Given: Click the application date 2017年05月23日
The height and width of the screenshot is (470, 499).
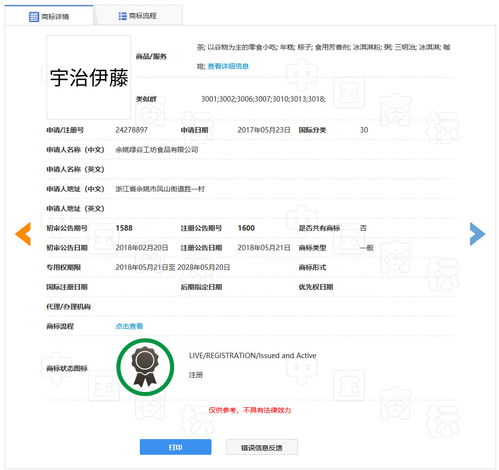Looking at the screenshot, I should pyautogui.click(x=264, y=130).
